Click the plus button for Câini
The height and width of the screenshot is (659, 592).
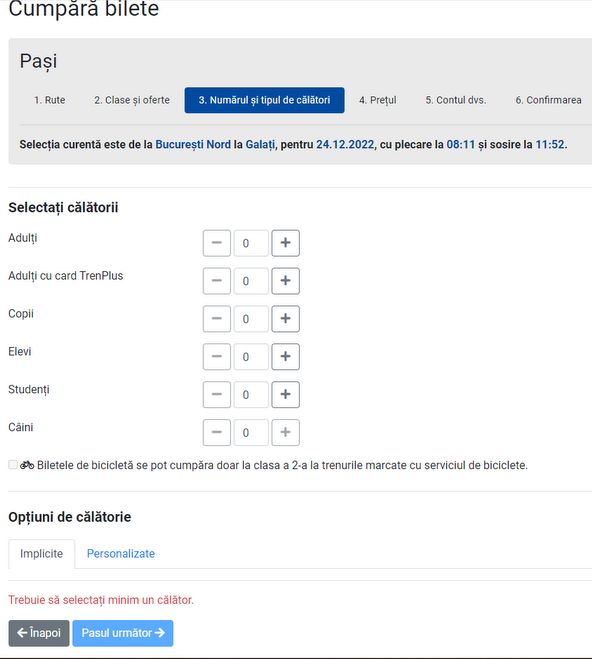pyautogui.click(x=285, y=432)
